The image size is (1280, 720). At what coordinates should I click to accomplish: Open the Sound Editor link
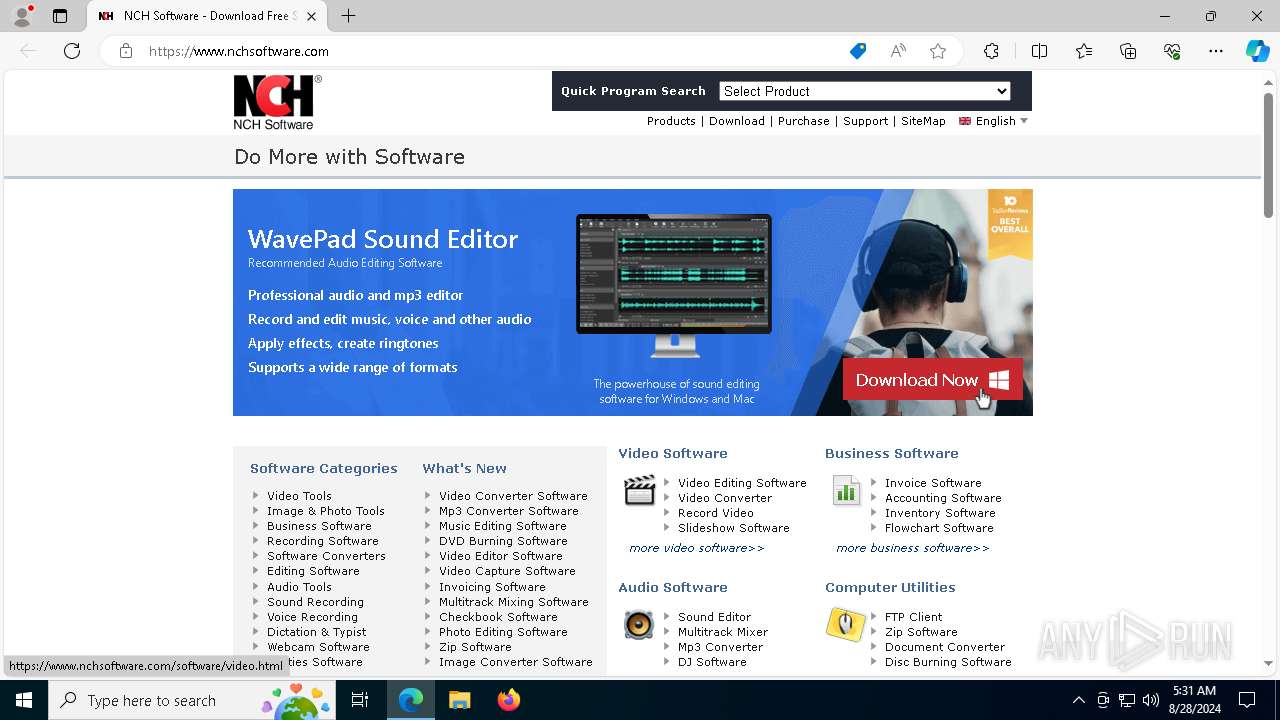pyautogui.click(x=714, y=617)
